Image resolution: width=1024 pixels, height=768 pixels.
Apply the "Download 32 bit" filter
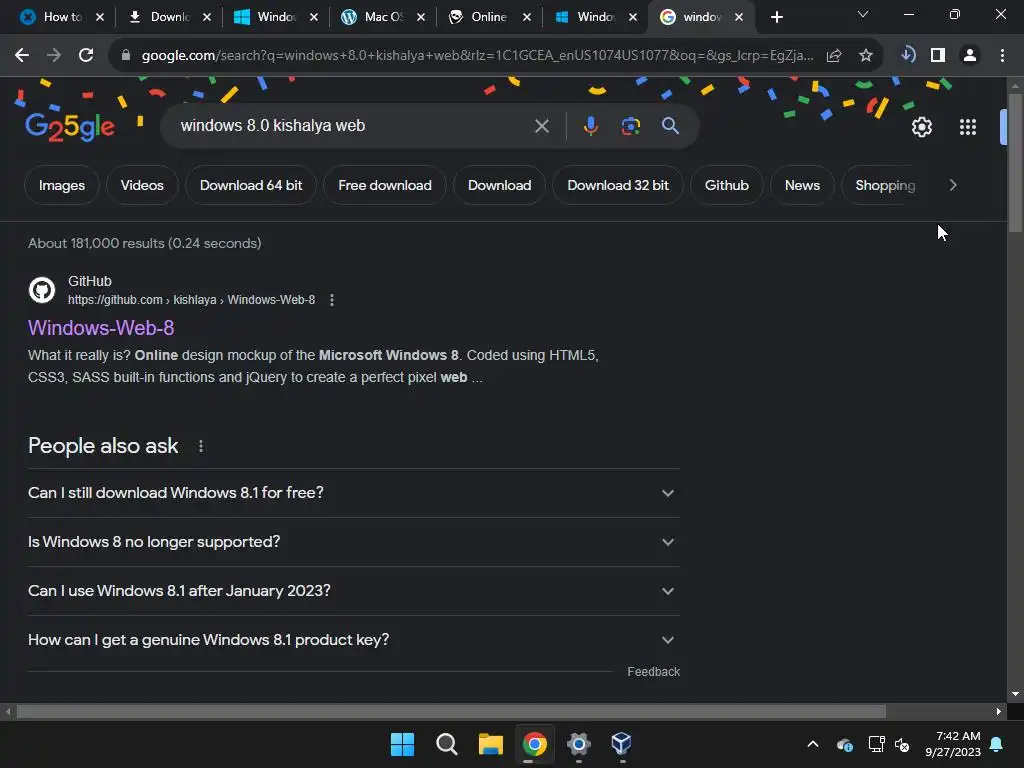click(x=618, y=185)
